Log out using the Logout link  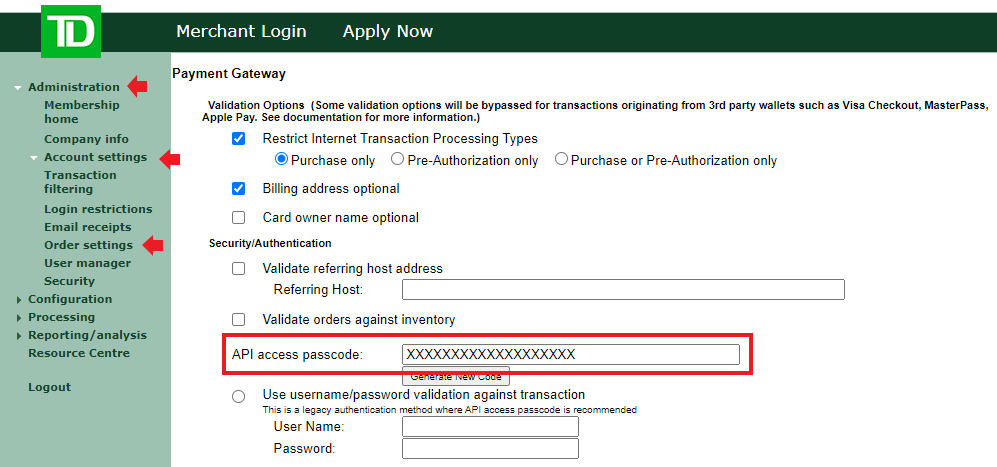click(49, 388)
